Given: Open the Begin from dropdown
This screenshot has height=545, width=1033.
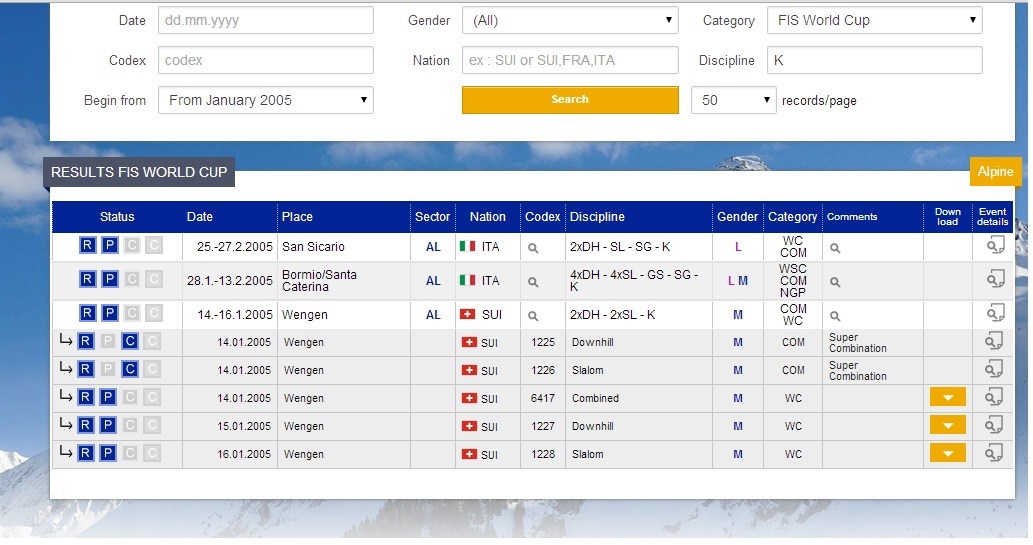Looking at the screenshot, I should [x=265, y=100].
